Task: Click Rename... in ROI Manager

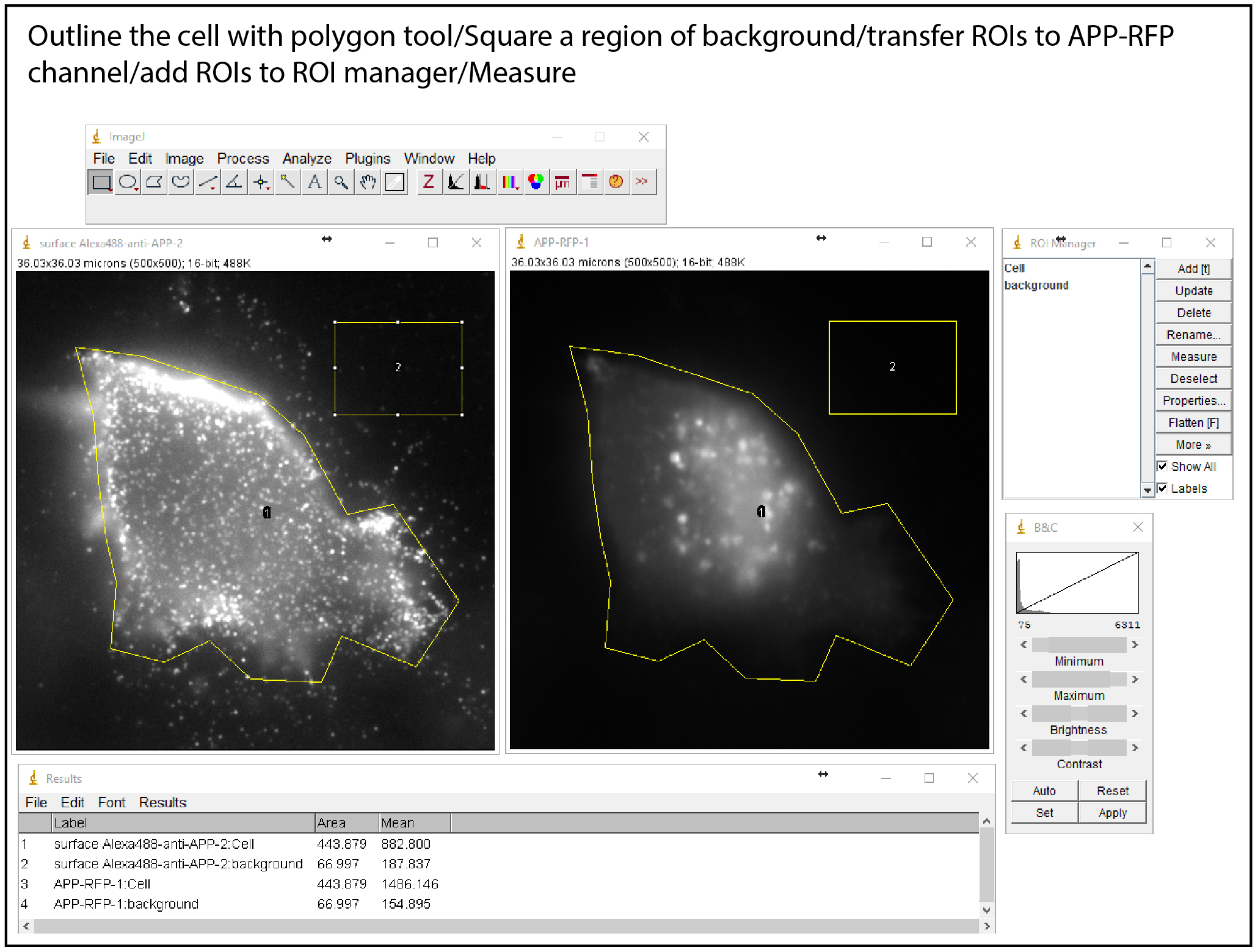Action: (x=1193, y=335)
